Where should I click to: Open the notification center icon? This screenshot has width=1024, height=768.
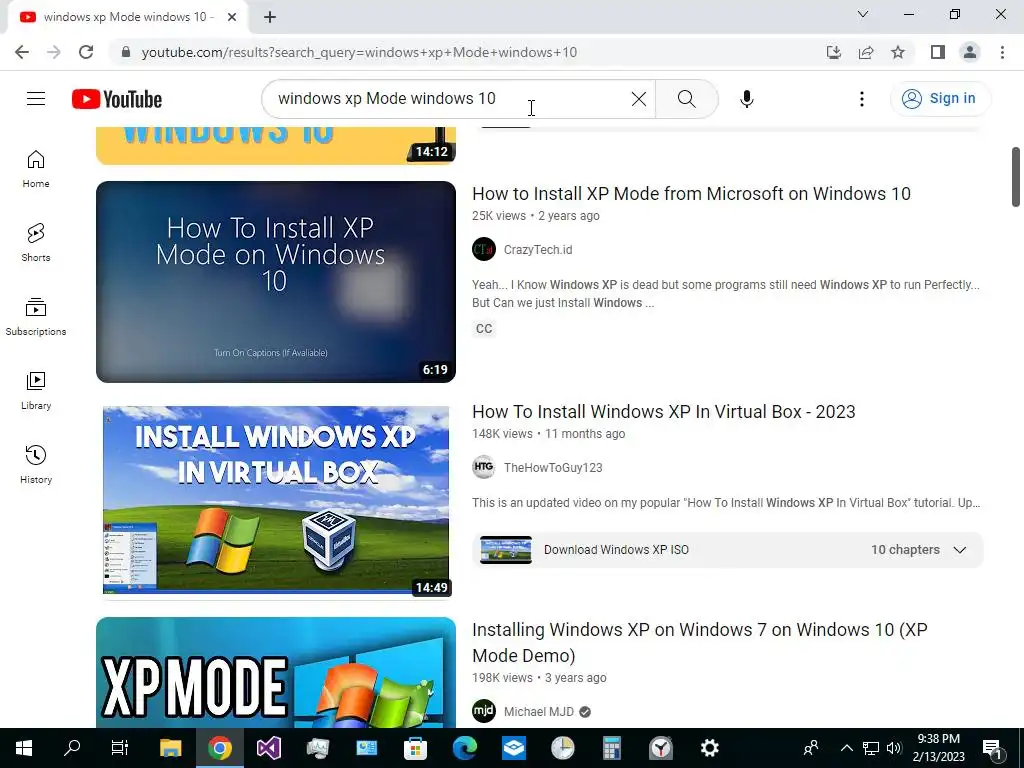[993, 748]
